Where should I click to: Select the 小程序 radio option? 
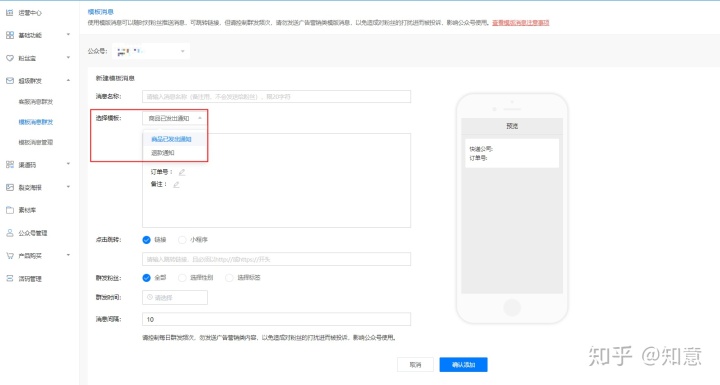[182, 240]
